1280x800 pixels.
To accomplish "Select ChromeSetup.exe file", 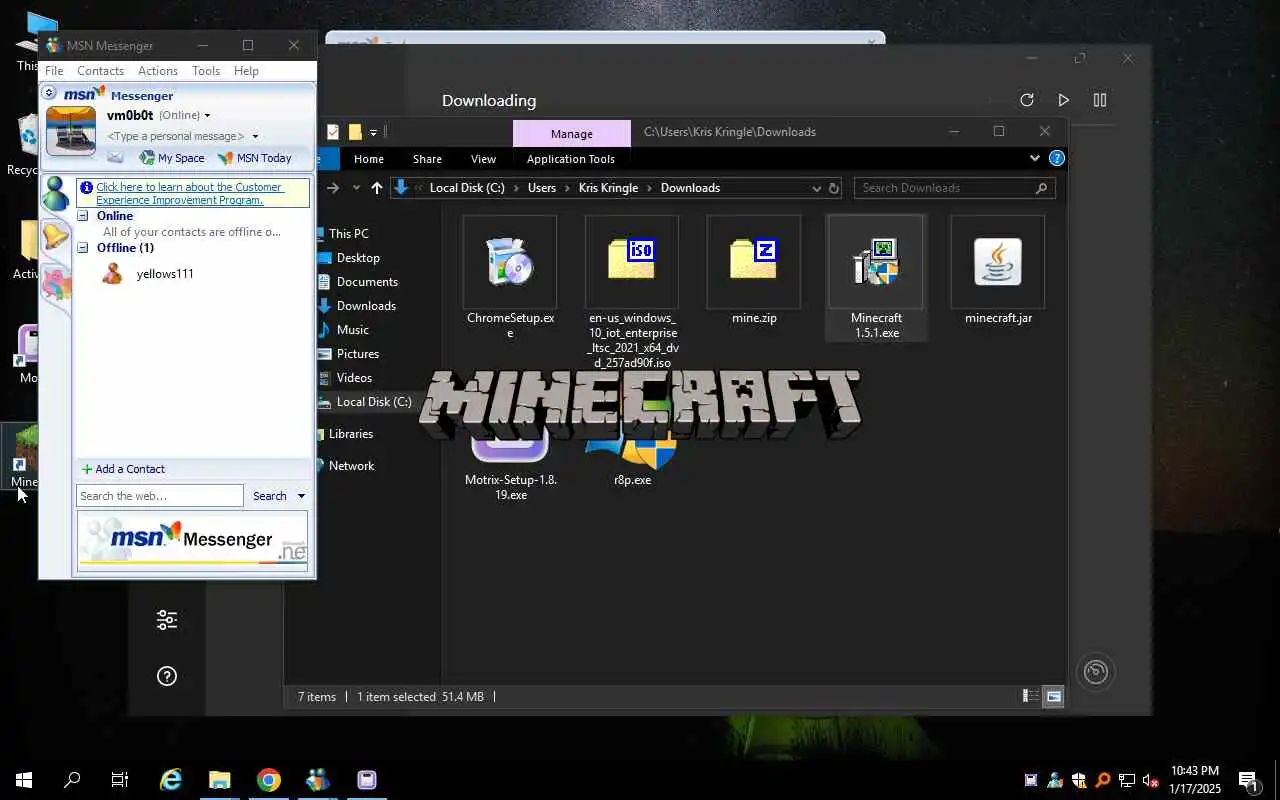I will [510, 277].
